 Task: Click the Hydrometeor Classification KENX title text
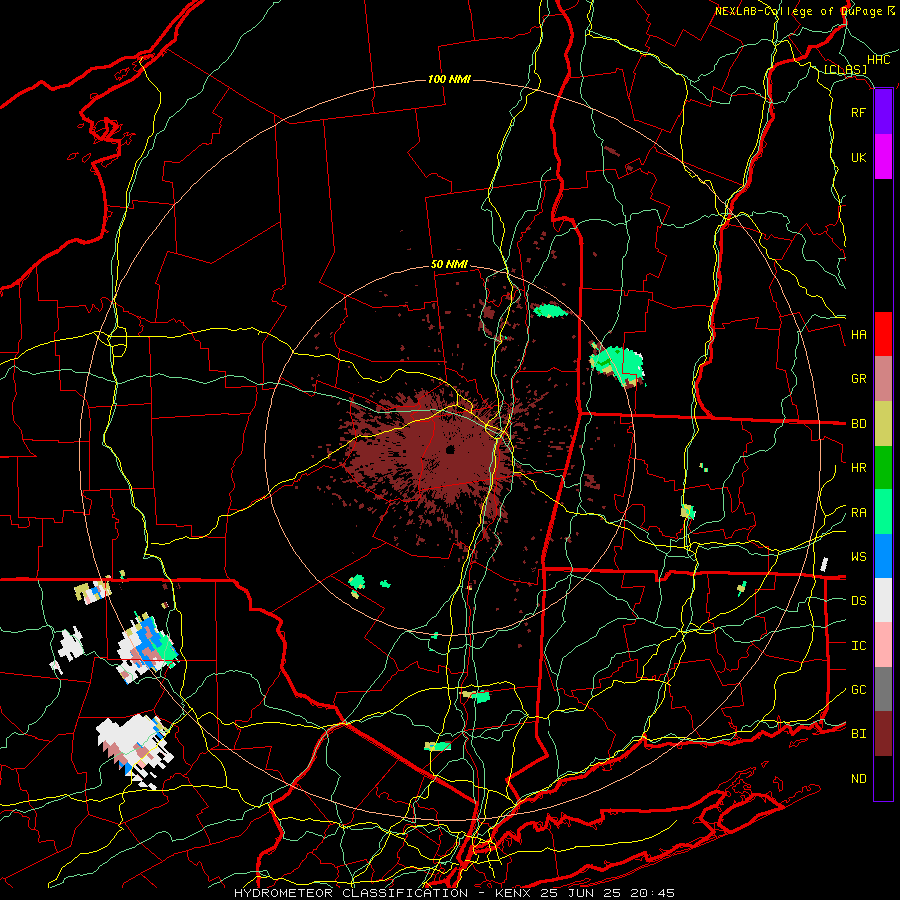[x=455, y=893]
